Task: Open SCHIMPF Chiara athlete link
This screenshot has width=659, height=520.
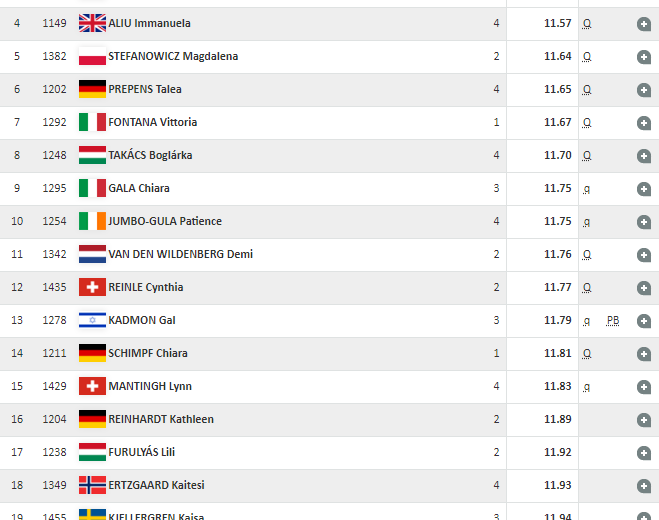Action: (x=147, y=353)
